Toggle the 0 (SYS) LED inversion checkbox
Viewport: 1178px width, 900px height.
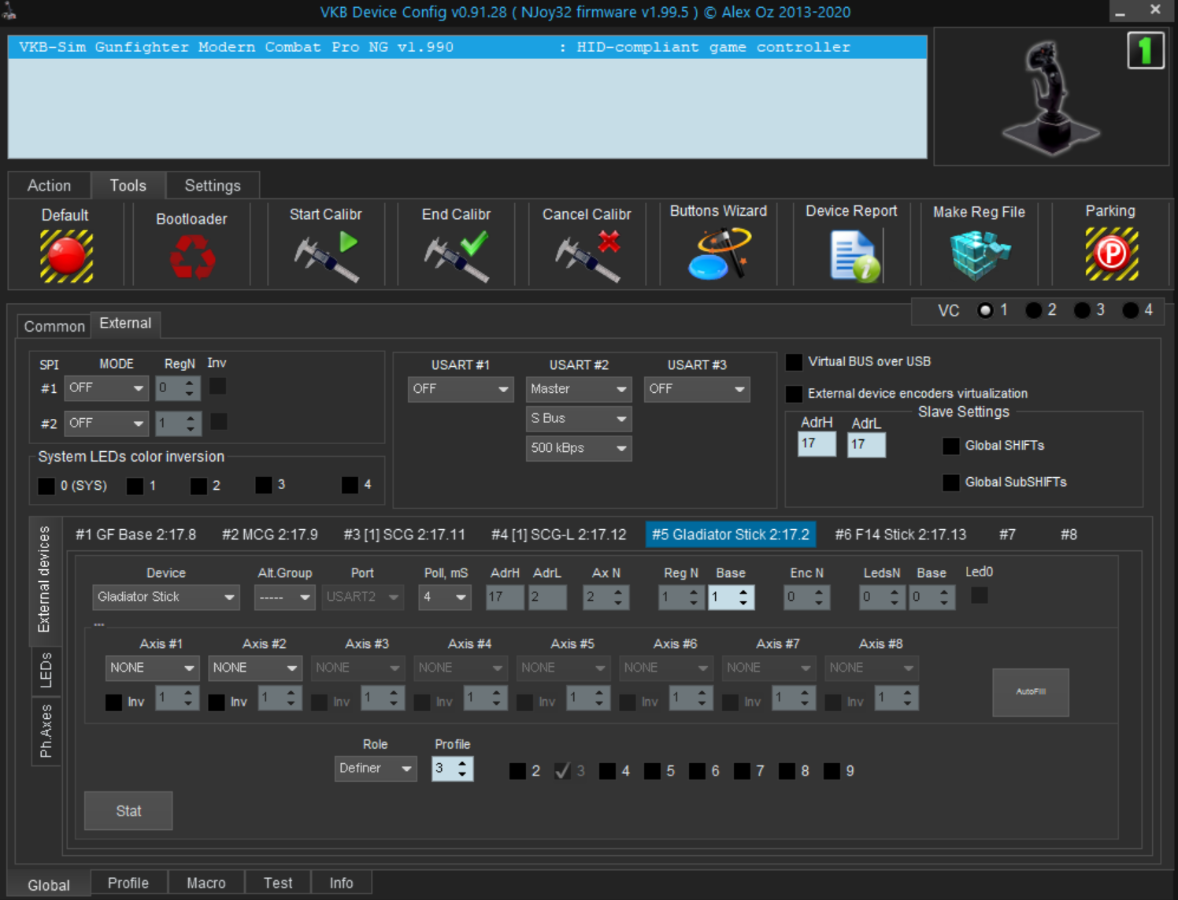[x=47, y=486]
